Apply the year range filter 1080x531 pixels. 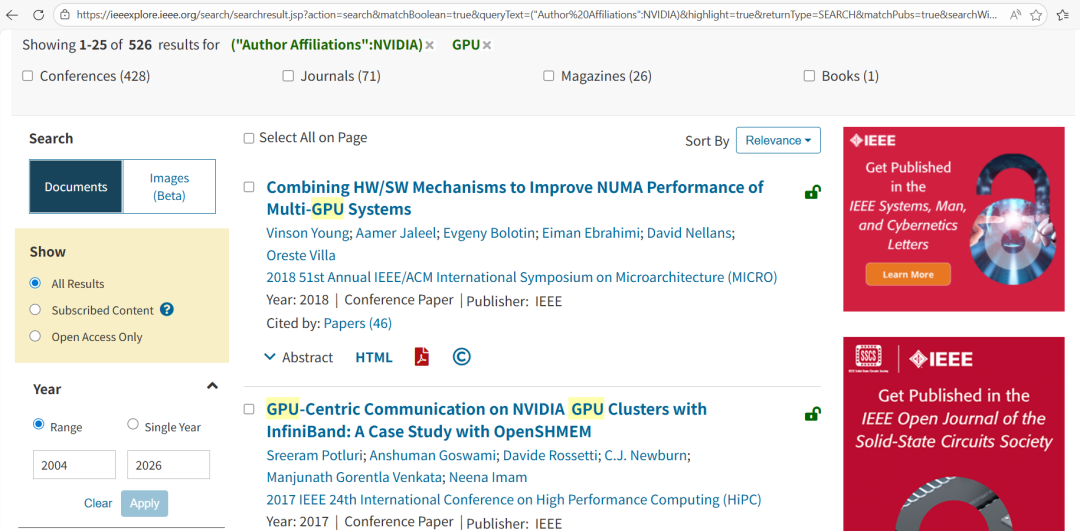145,503
